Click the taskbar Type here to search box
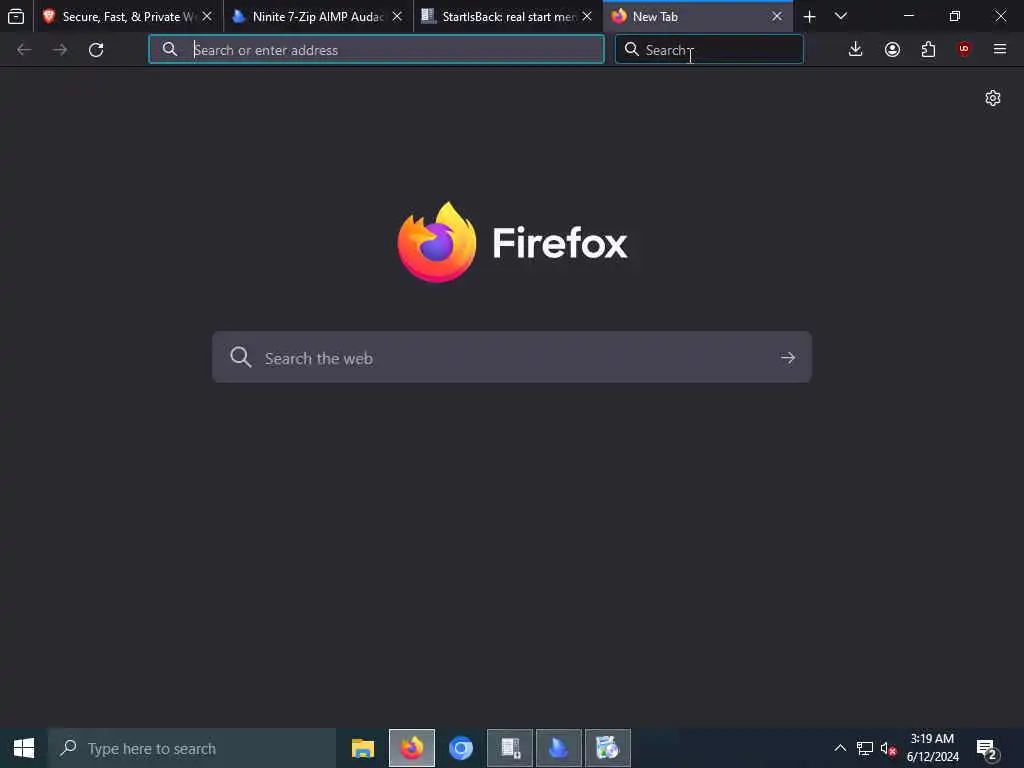This screenshot has width=1024, height=768. point(192,748)
